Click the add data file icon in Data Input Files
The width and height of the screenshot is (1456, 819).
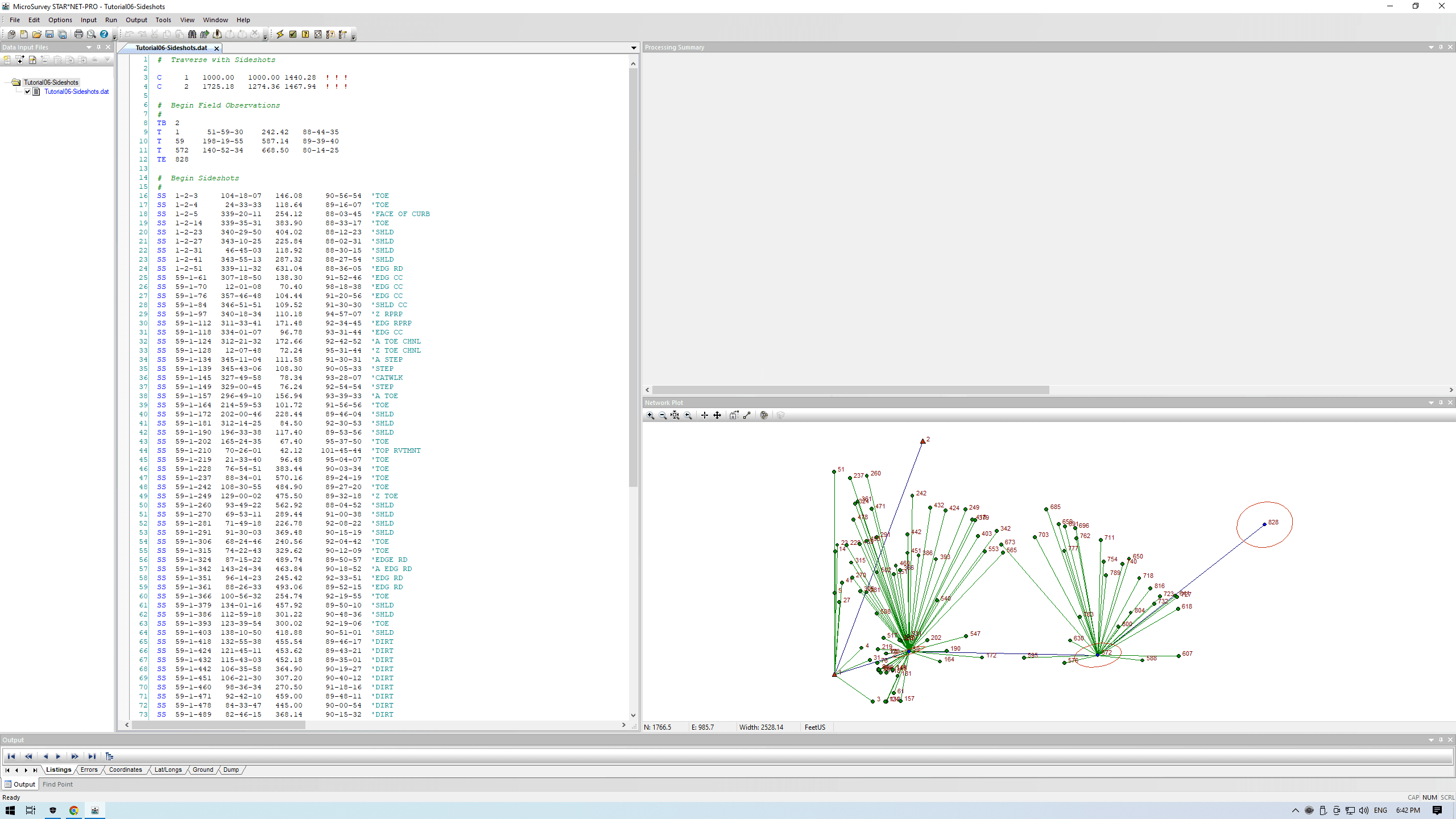[20, 60]
